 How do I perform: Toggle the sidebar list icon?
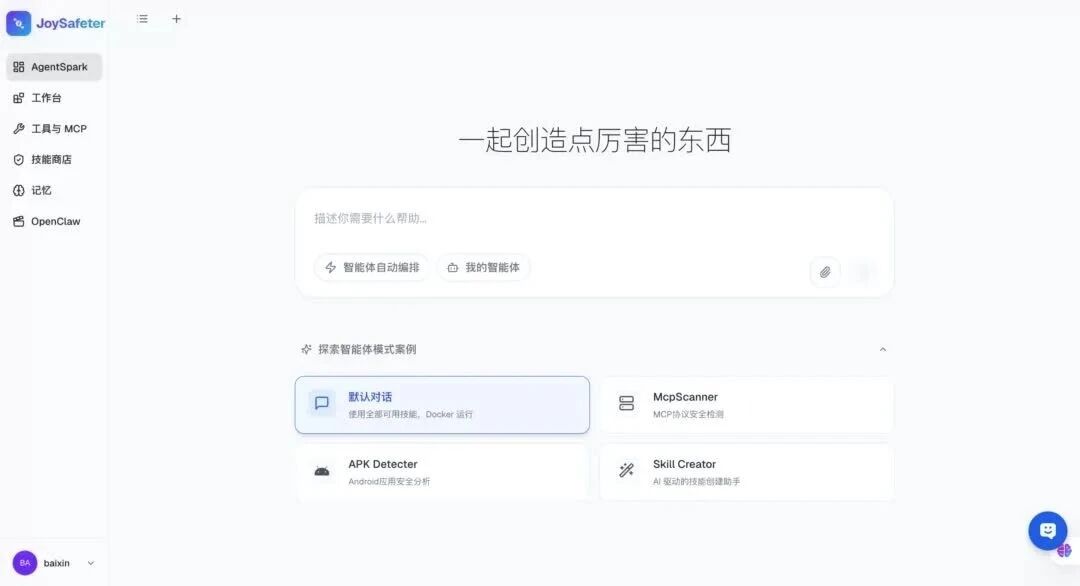142,19
